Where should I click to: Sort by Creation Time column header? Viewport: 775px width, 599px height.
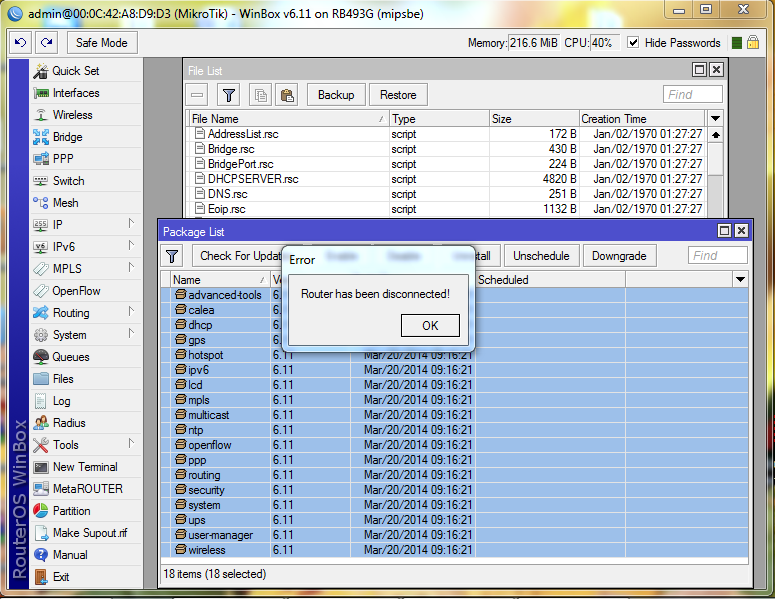(642, 119)
